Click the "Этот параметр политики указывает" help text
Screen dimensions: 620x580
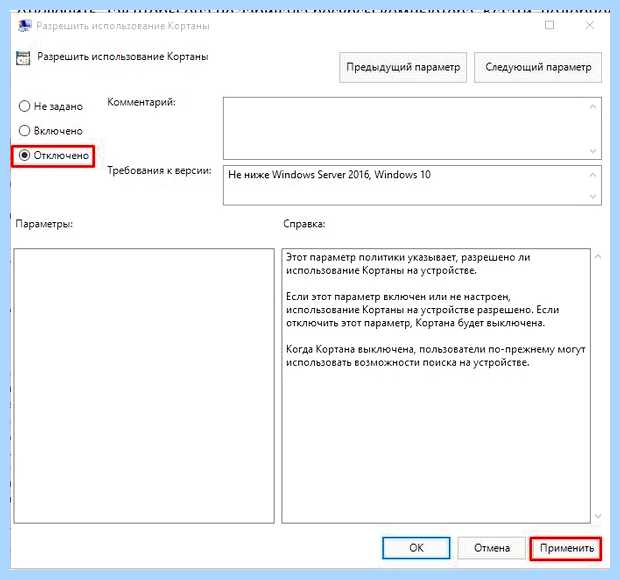408,264
